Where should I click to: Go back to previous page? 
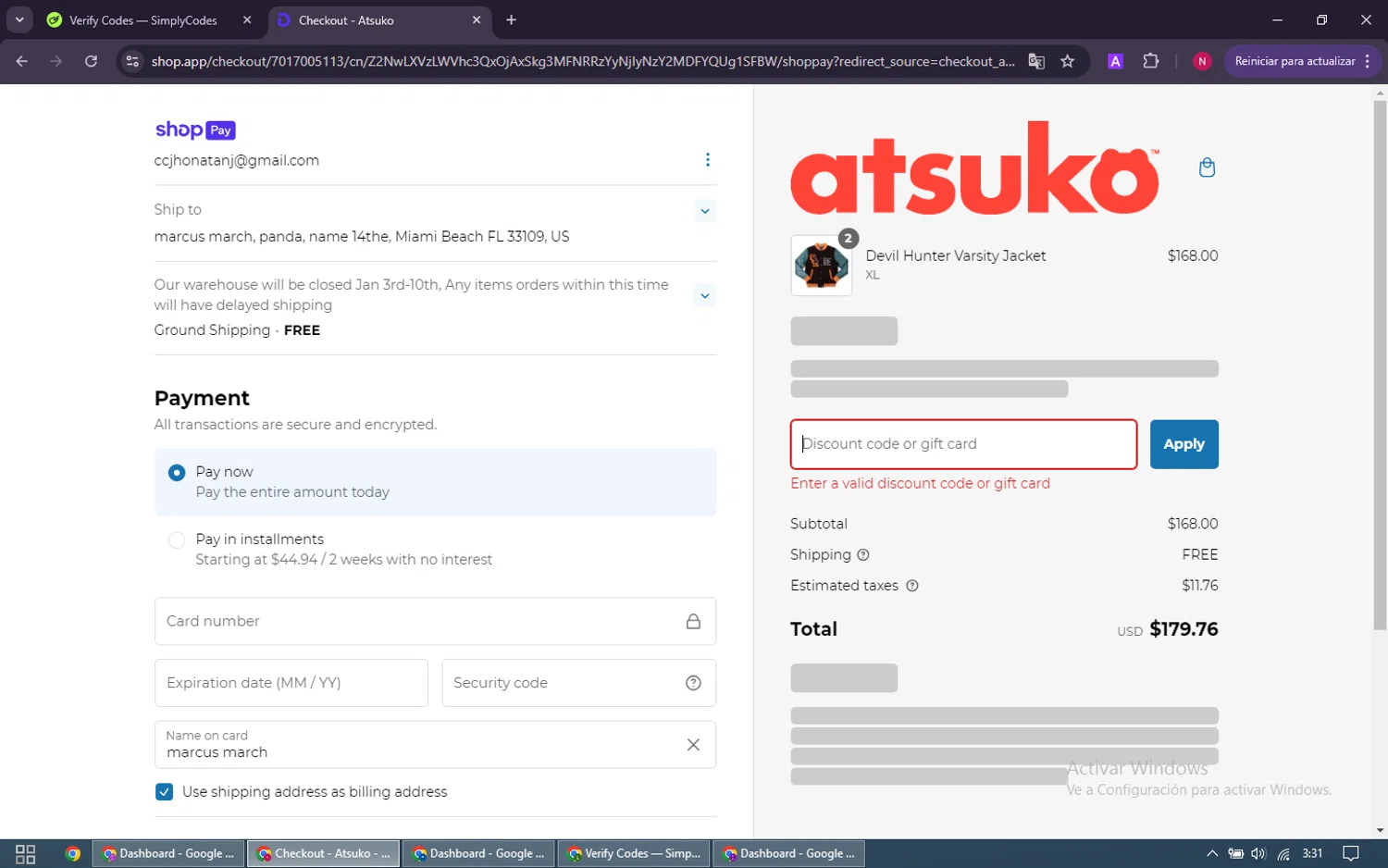click(22, 61)
